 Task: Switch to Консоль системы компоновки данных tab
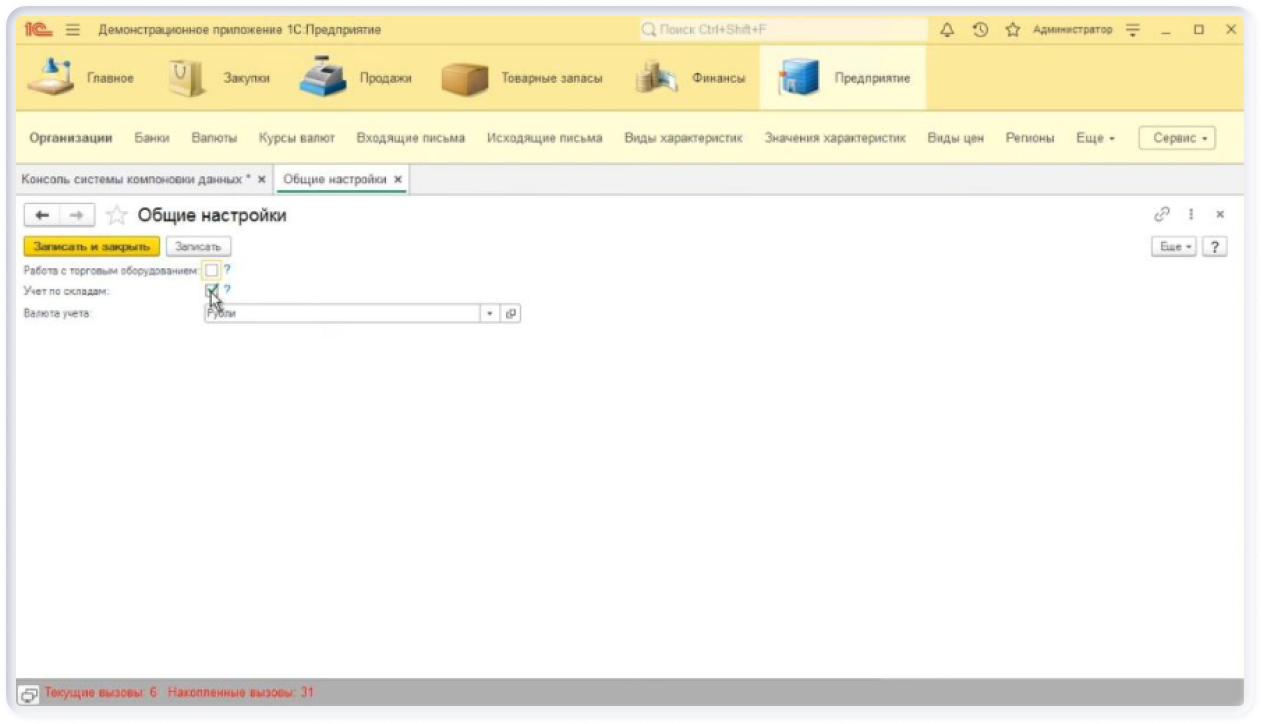135,179
